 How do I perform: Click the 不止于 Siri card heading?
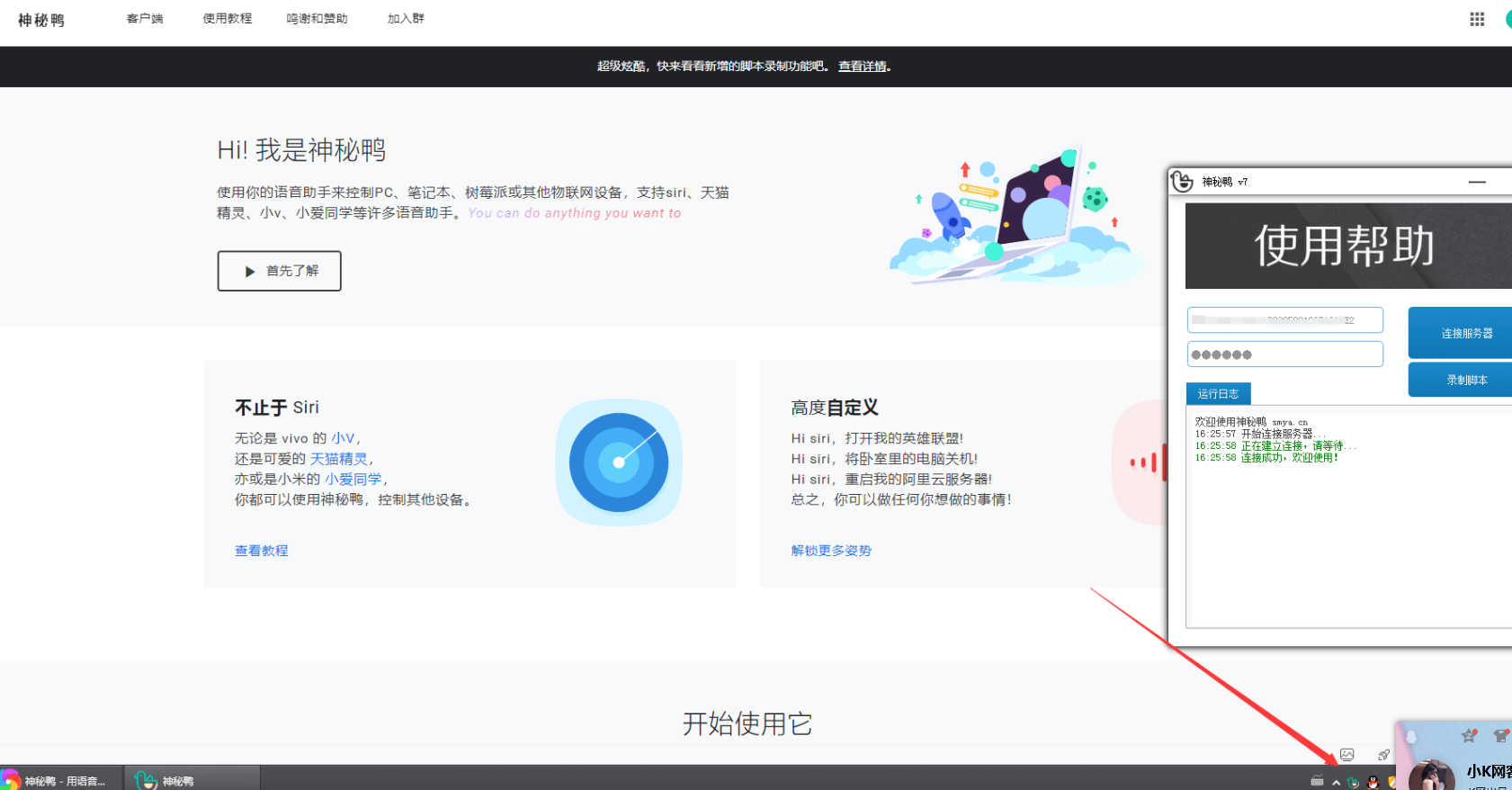coord(277,408)
